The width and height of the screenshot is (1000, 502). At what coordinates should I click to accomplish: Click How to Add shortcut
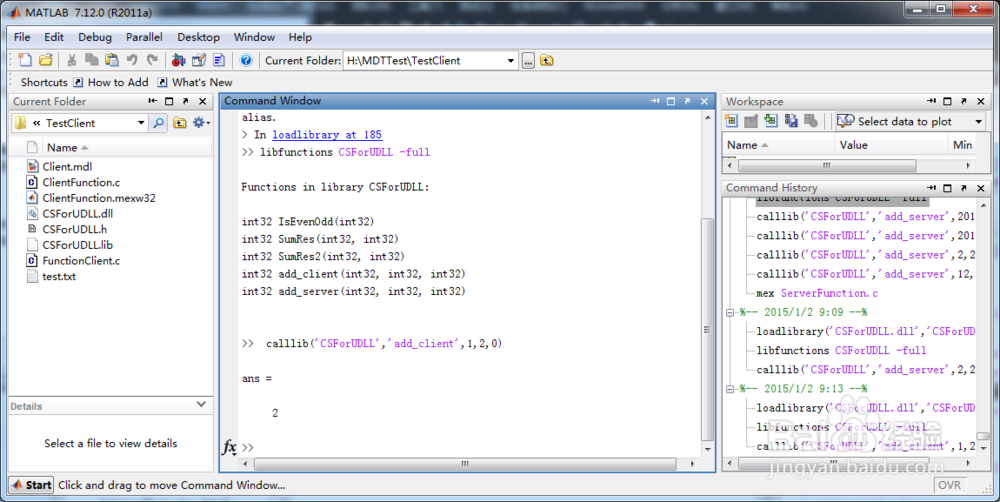pyautogui.click(x=112, y=82)
